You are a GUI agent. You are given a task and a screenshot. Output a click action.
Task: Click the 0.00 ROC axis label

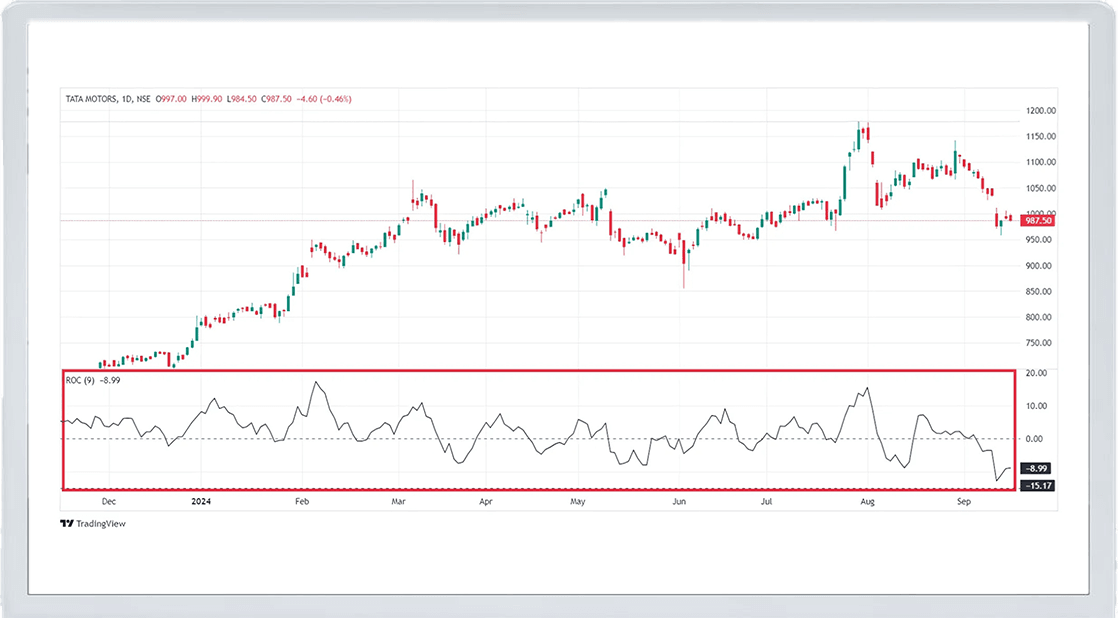coord(1036,439)
